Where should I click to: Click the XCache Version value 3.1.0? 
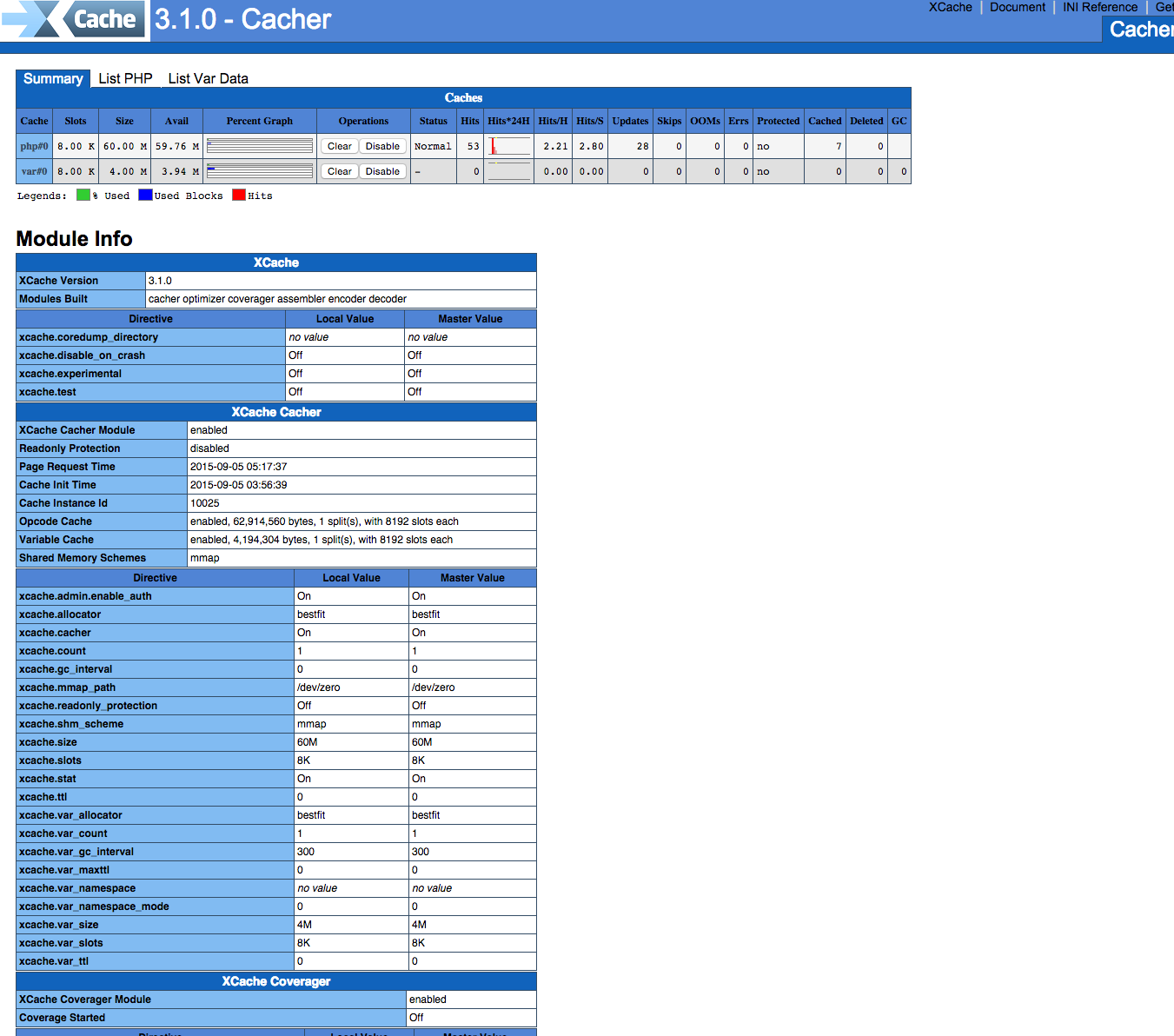pos(160,281)
